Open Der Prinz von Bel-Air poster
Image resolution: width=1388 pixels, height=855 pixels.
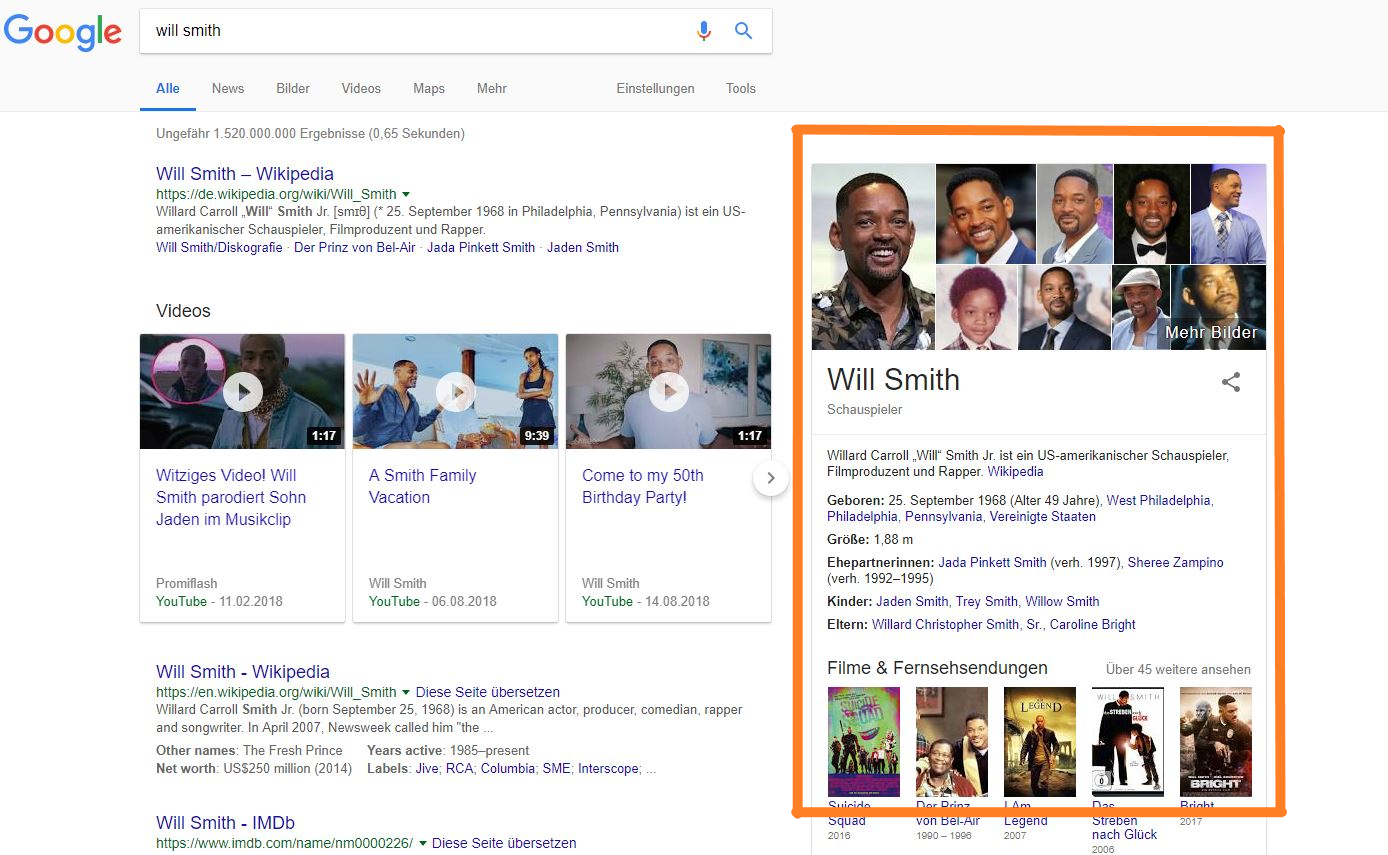click(951, 741)
